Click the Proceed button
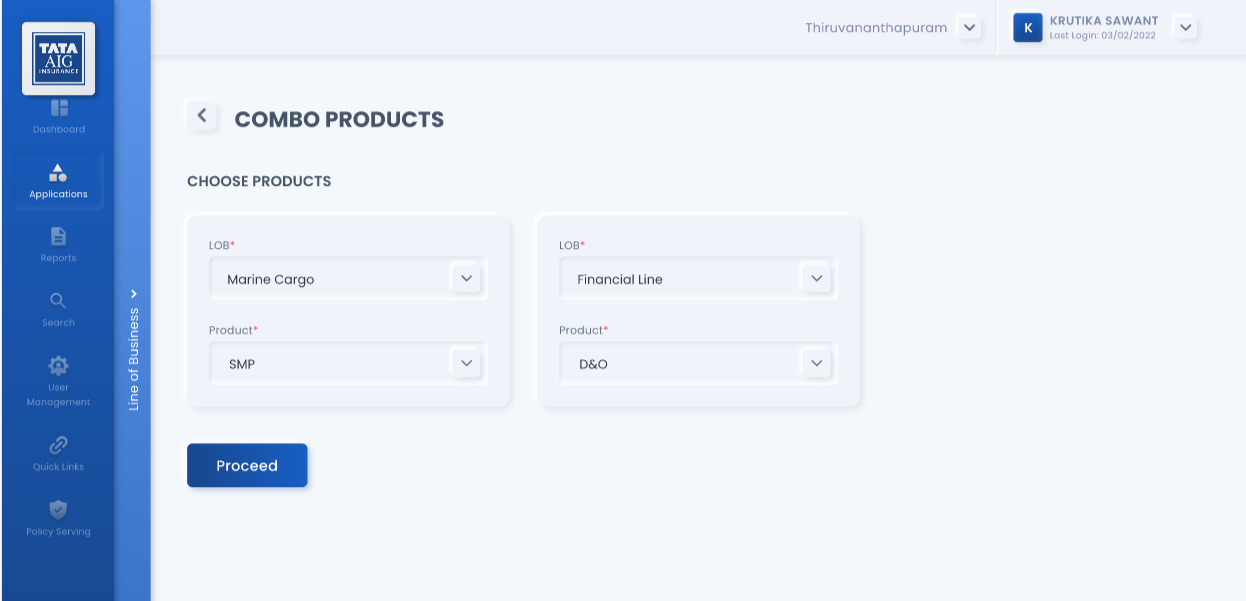1246x601 pixels. point(247,466)
